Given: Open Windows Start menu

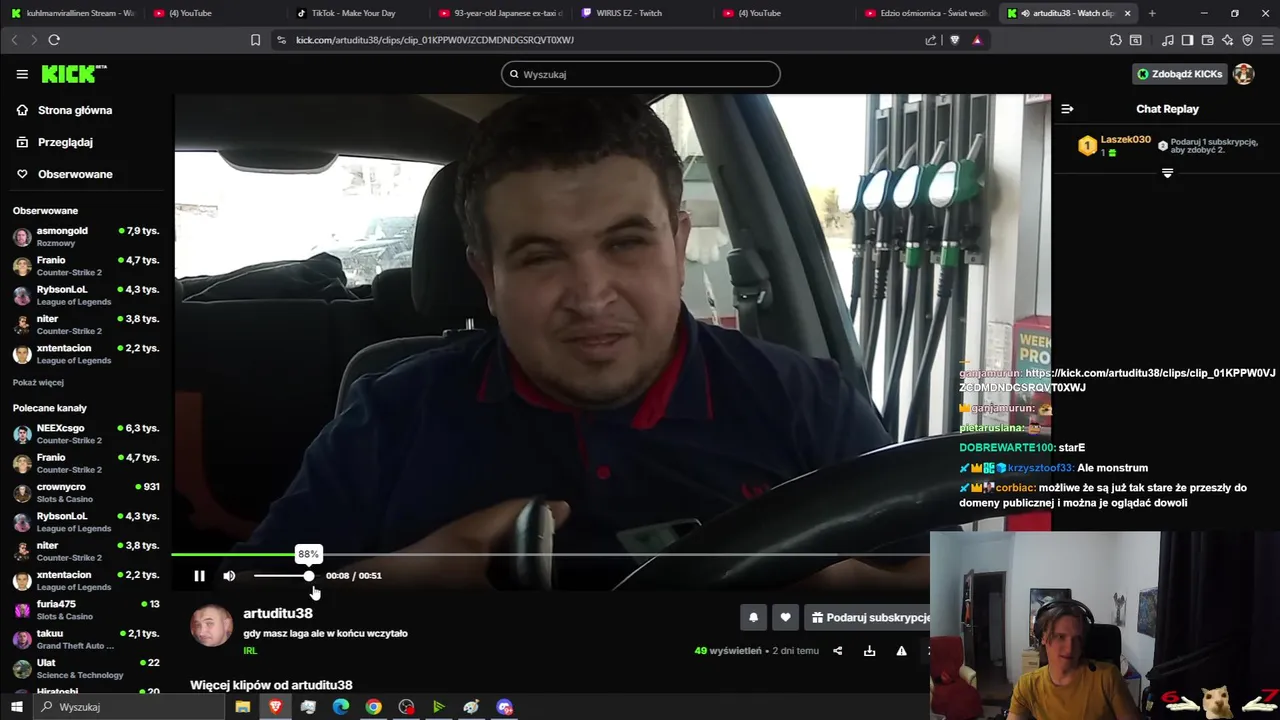Looking at the screenshot, I should pyautogui.click(x=16, y=707).
